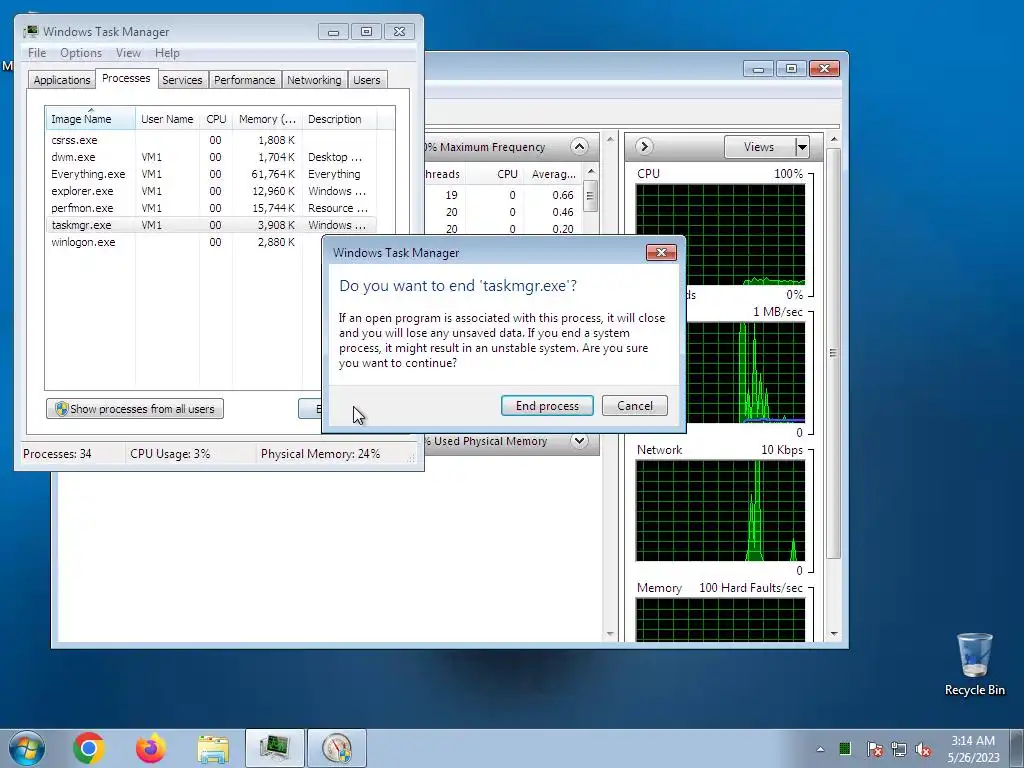1024x768 pixels.
Task: Click the Physical Memory: 24% status entry
Action: [x=320, y=453]
